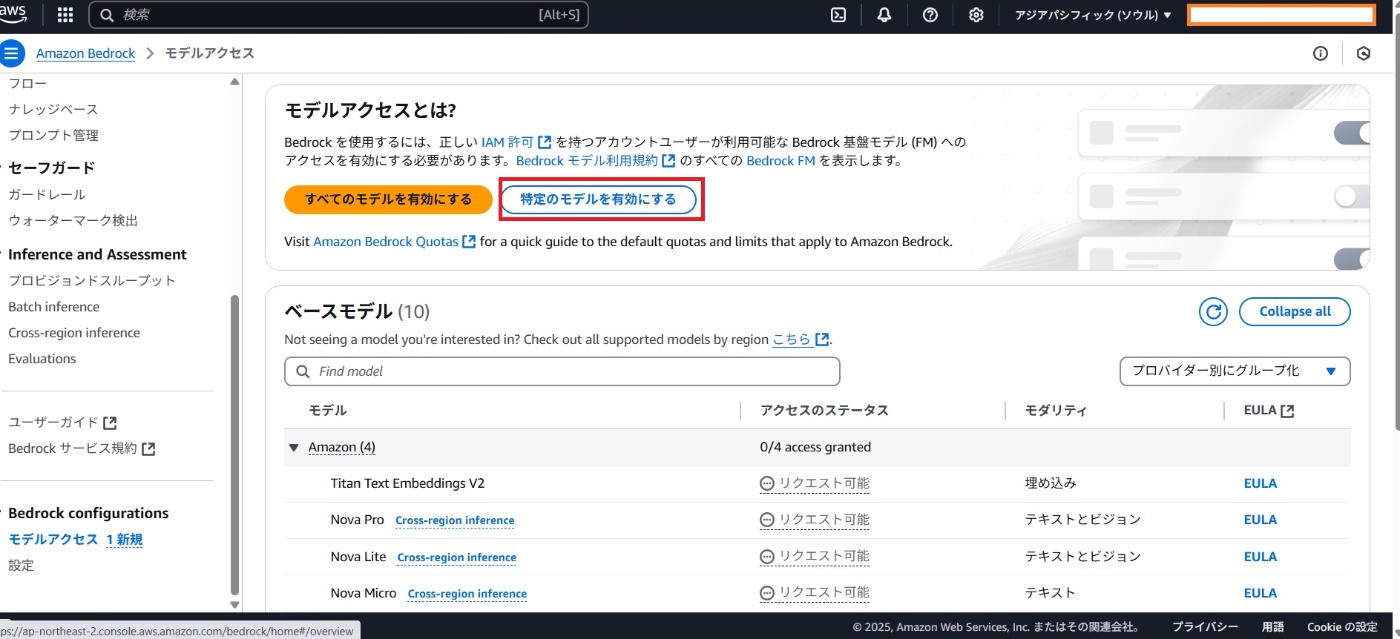Image resolution: width=1400 pixels, height=639 pixels.
Task: Click the 用語 footer link
Action: click(x=1273, y=627)
